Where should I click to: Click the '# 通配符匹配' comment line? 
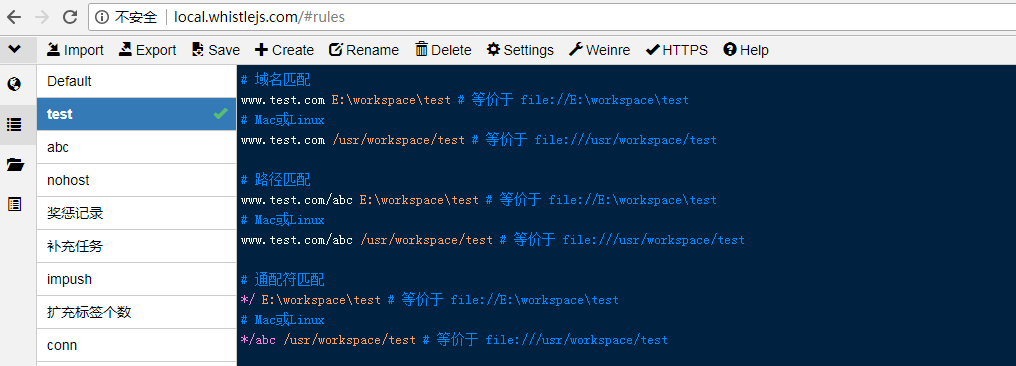point(283,280)
